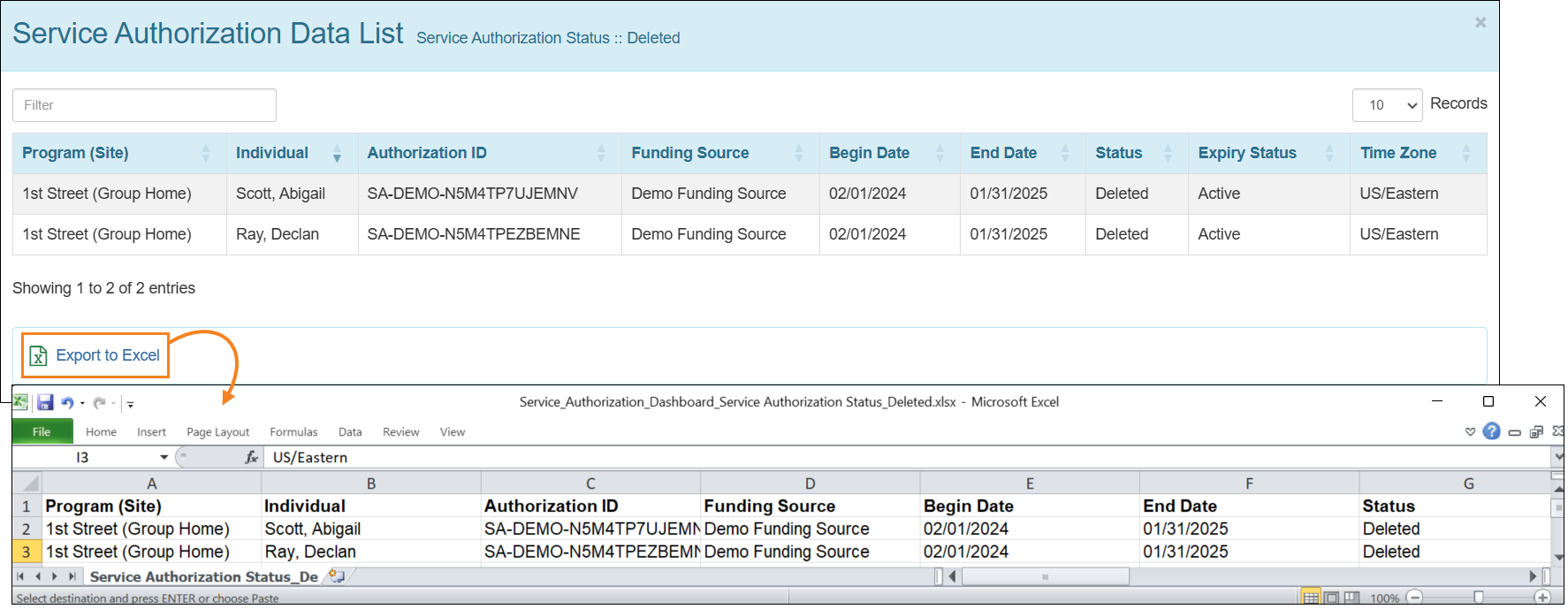Viewport: 1568px width, 609px height.
Task: Click the Insert Function fx icon
Action: click(252, 457)
